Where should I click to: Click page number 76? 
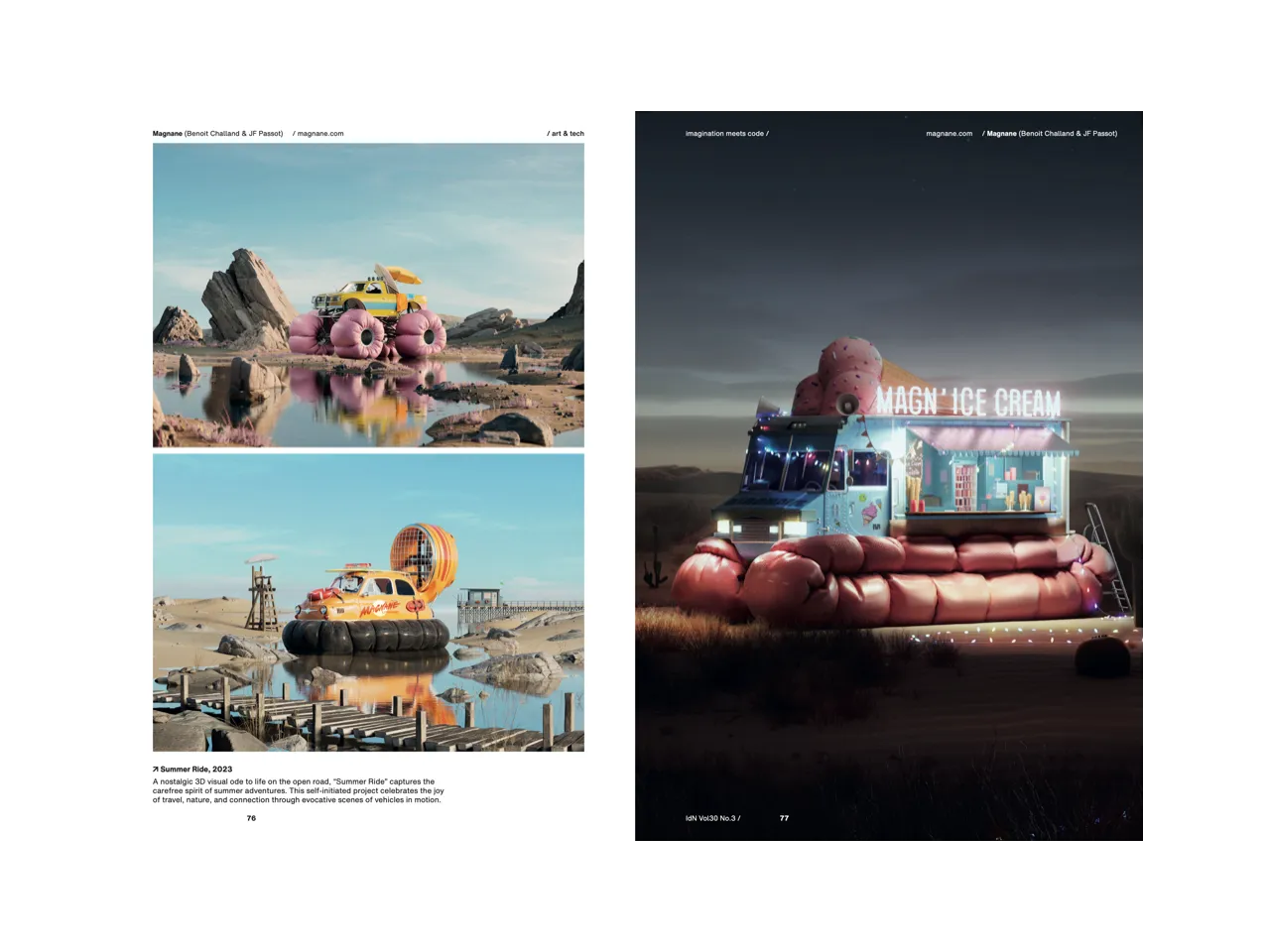(x=251, y=818)
